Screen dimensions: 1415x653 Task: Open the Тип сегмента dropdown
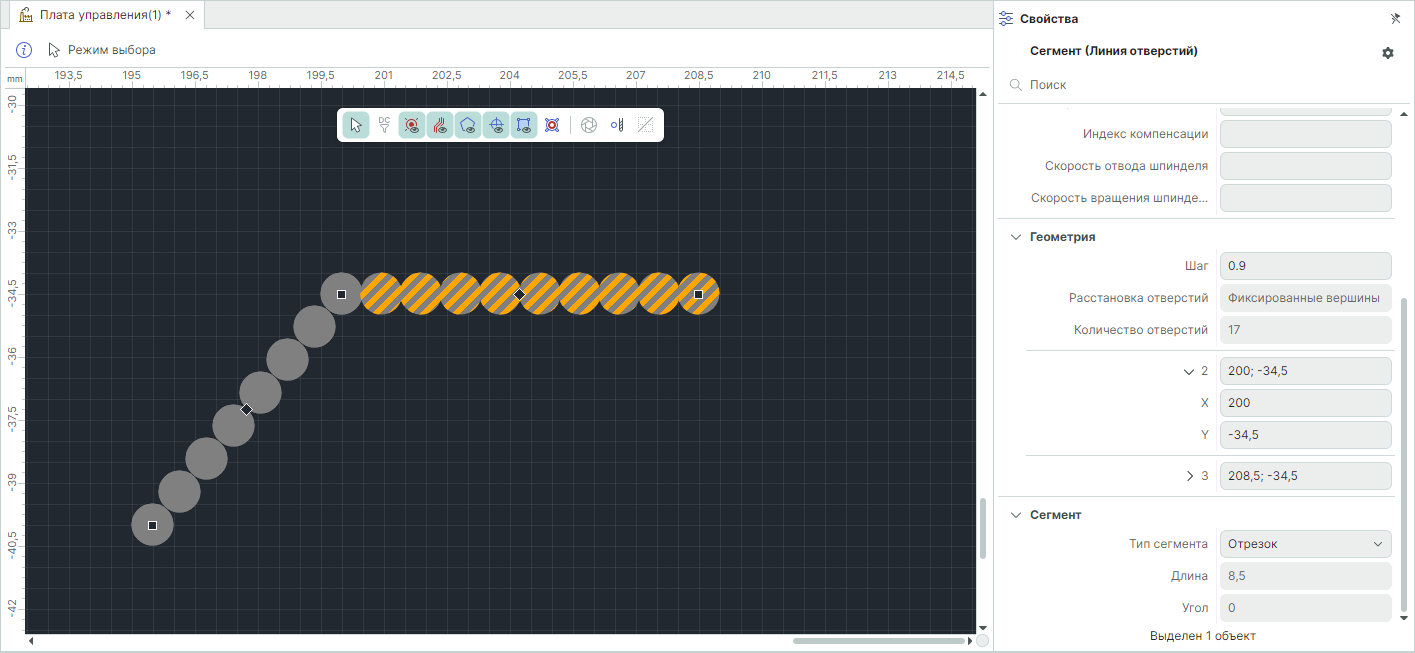1304,544
